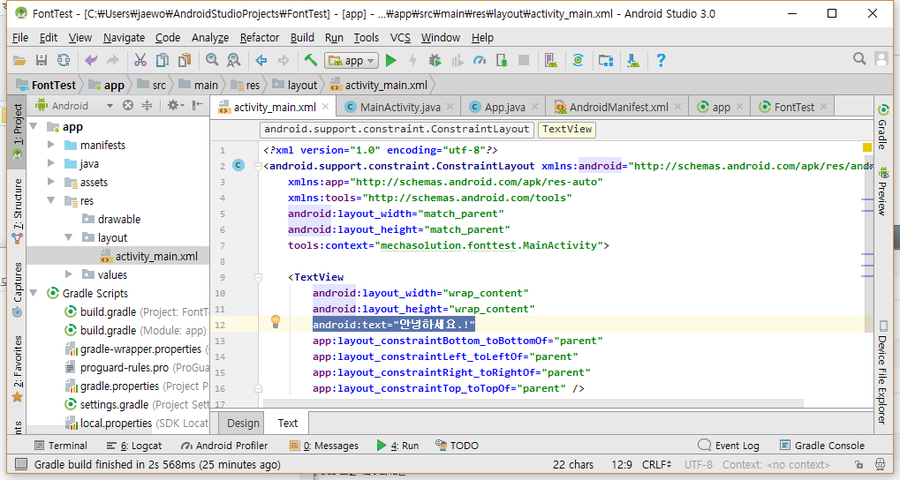Screen dimensions: 900x480
Task: Close the App.java editor tab
Action: (534, 106)
